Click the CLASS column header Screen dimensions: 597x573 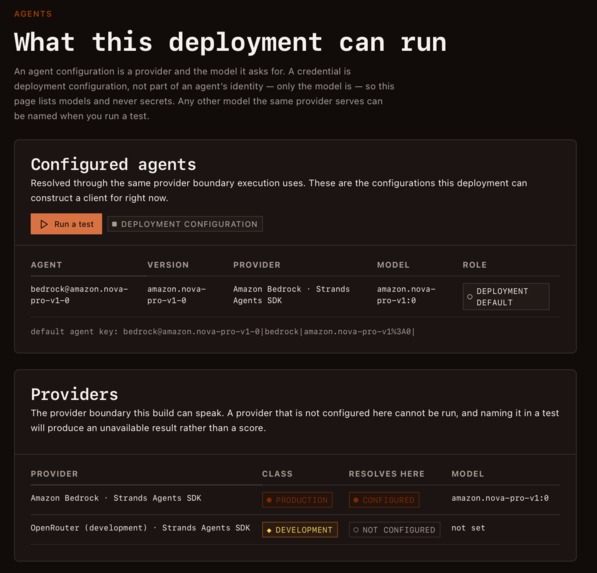click(277, 474)
